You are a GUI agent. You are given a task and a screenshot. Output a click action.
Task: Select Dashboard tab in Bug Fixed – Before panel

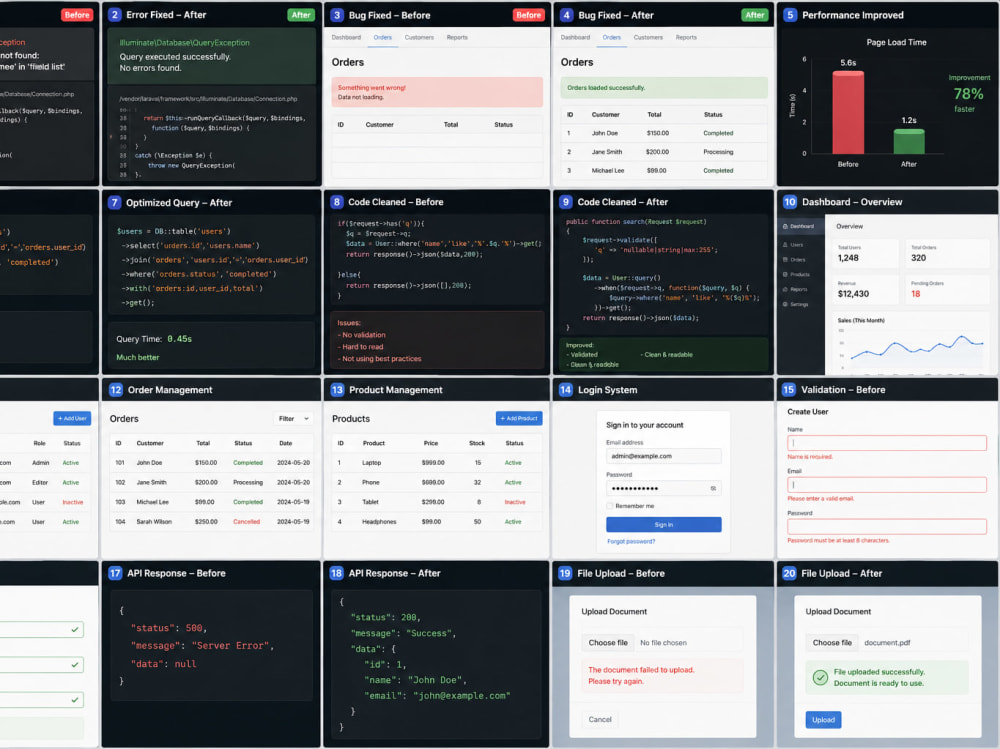pos(346,38)
